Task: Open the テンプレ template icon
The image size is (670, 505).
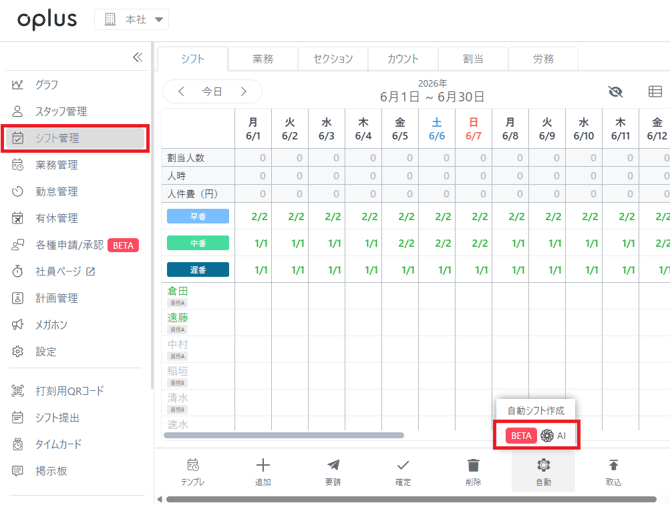Action: (x=193, y=465)
